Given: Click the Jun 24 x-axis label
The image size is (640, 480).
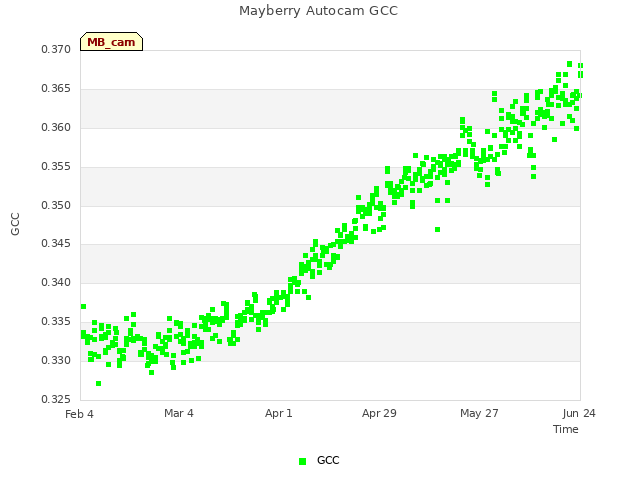Looking at the screenshot, I should coord(579,413).
